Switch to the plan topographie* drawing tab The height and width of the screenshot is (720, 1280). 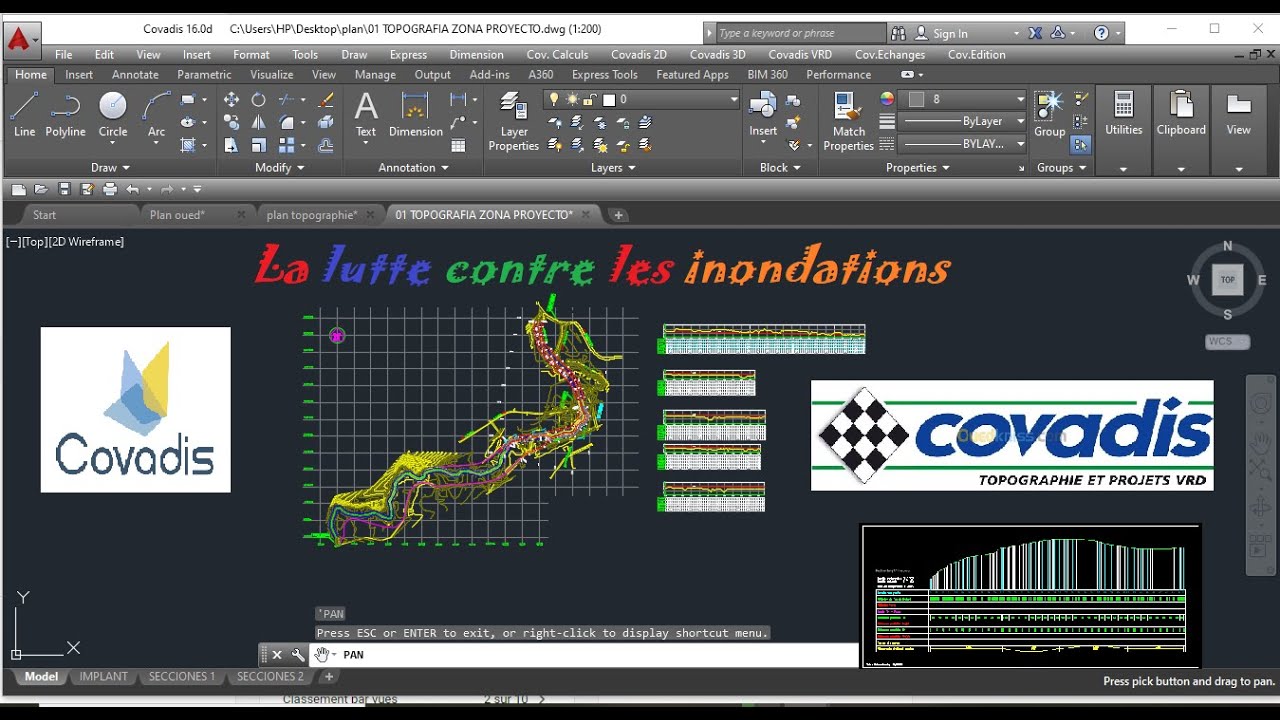click(311, 215)
